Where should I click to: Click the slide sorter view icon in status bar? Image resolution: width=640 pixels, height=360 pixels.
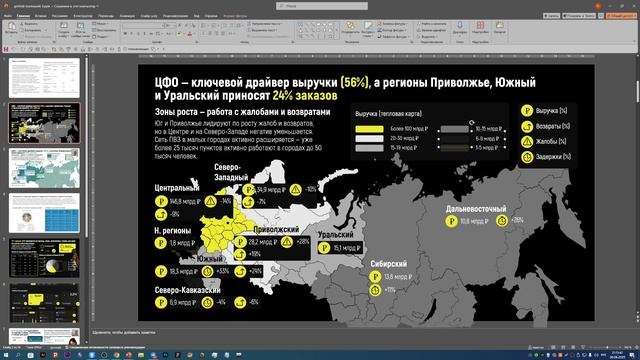point(563,347)
